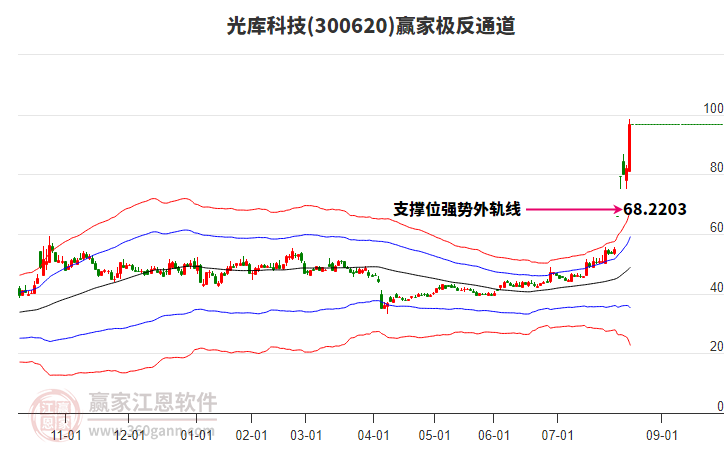Click the x-axis date 03-01
The image size is (726, 450).
tap(306, 435)
